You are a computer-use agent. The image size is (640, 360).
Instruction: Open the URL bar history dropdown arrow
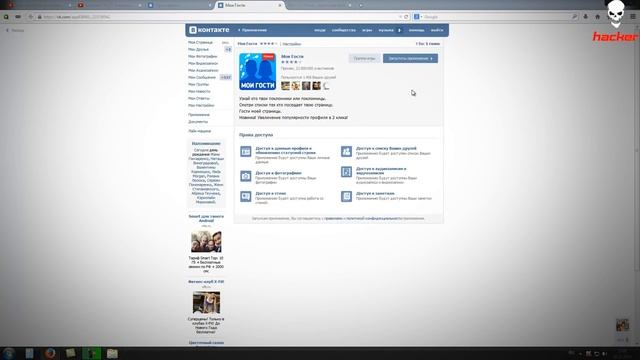point(400,17)
